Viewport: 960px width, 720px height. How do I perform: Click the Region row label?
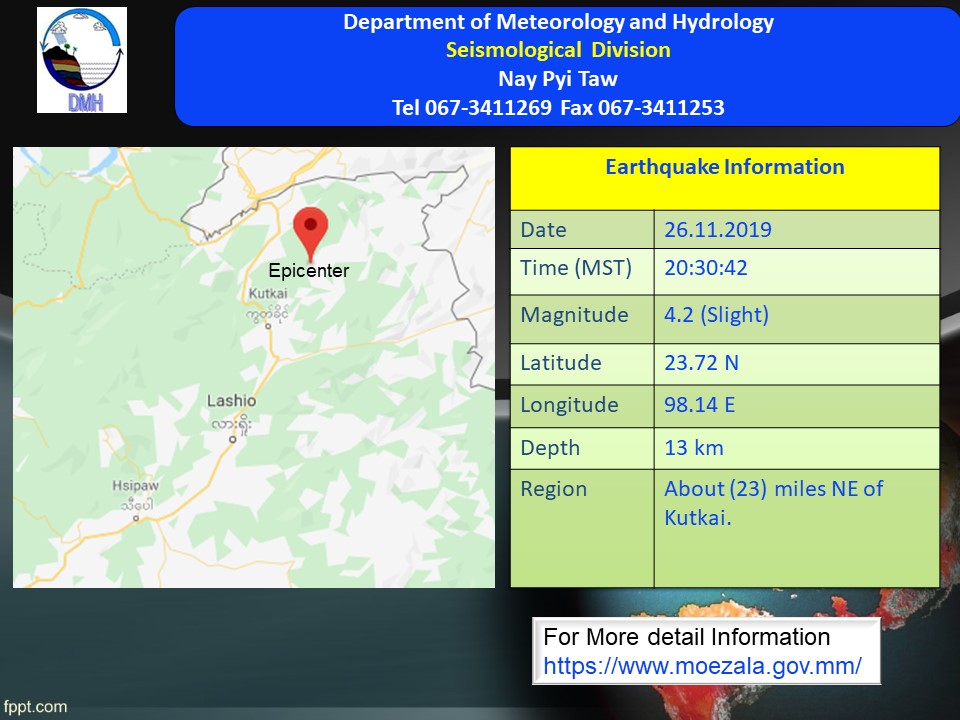(553, 489)
